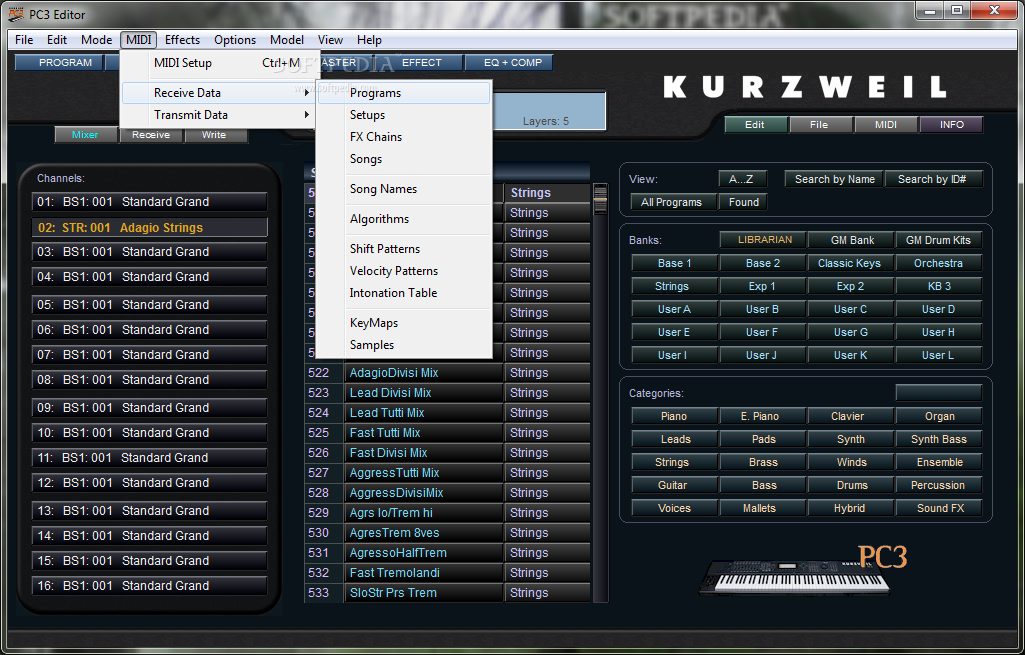Switch to the EFFECT tab
Screen dimensions: 1025x655
click(x=422, y=63)
